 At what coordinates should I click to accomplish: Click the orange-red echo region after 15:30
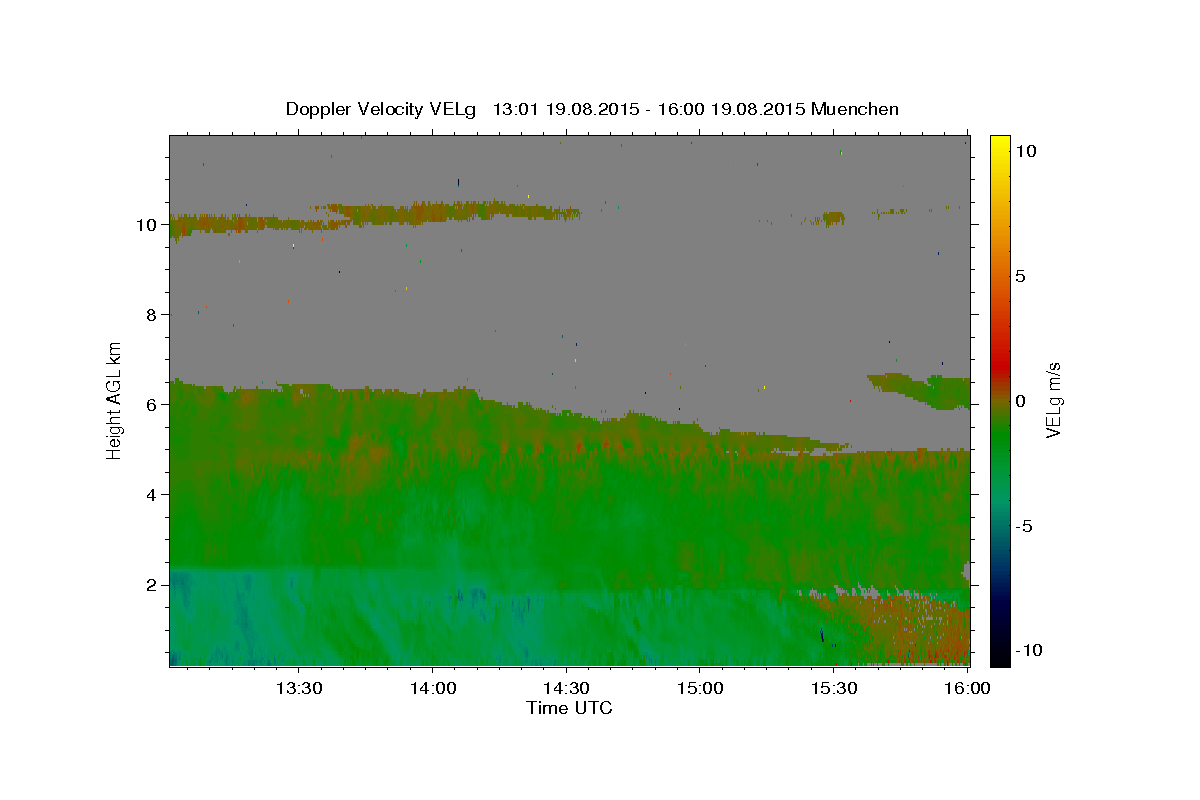[915, 630]
